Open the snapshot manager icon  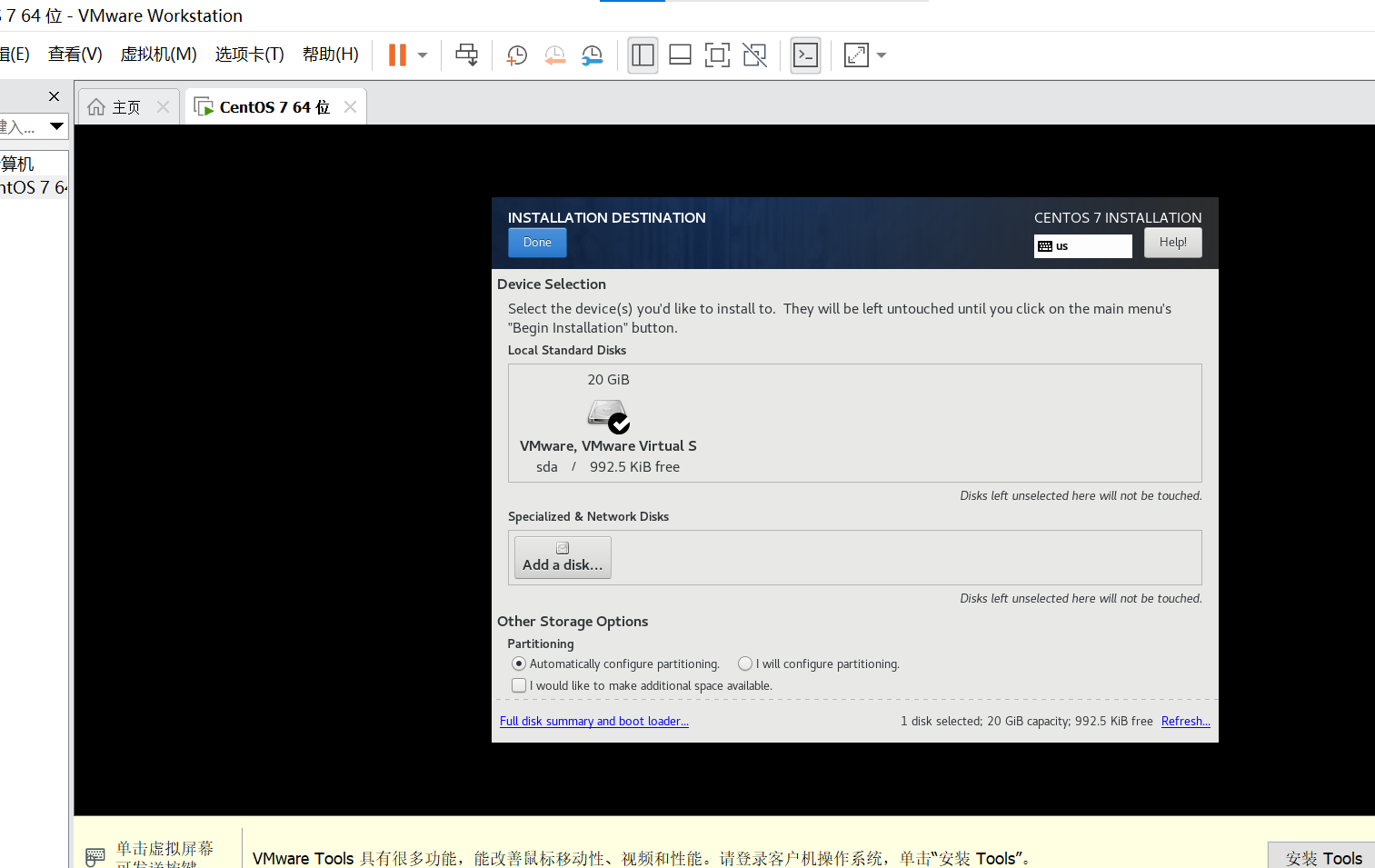coord(592,55)
